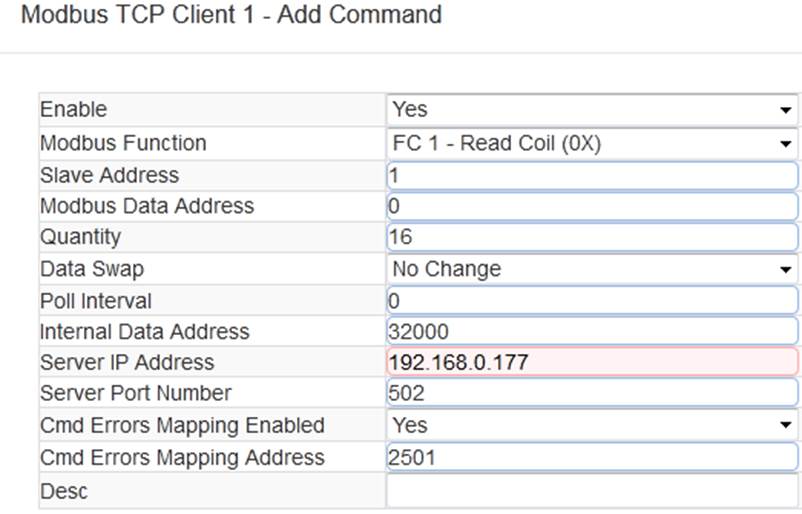Select the Quantity input field
Screen dimensions: 802x514
click(592, 237)
